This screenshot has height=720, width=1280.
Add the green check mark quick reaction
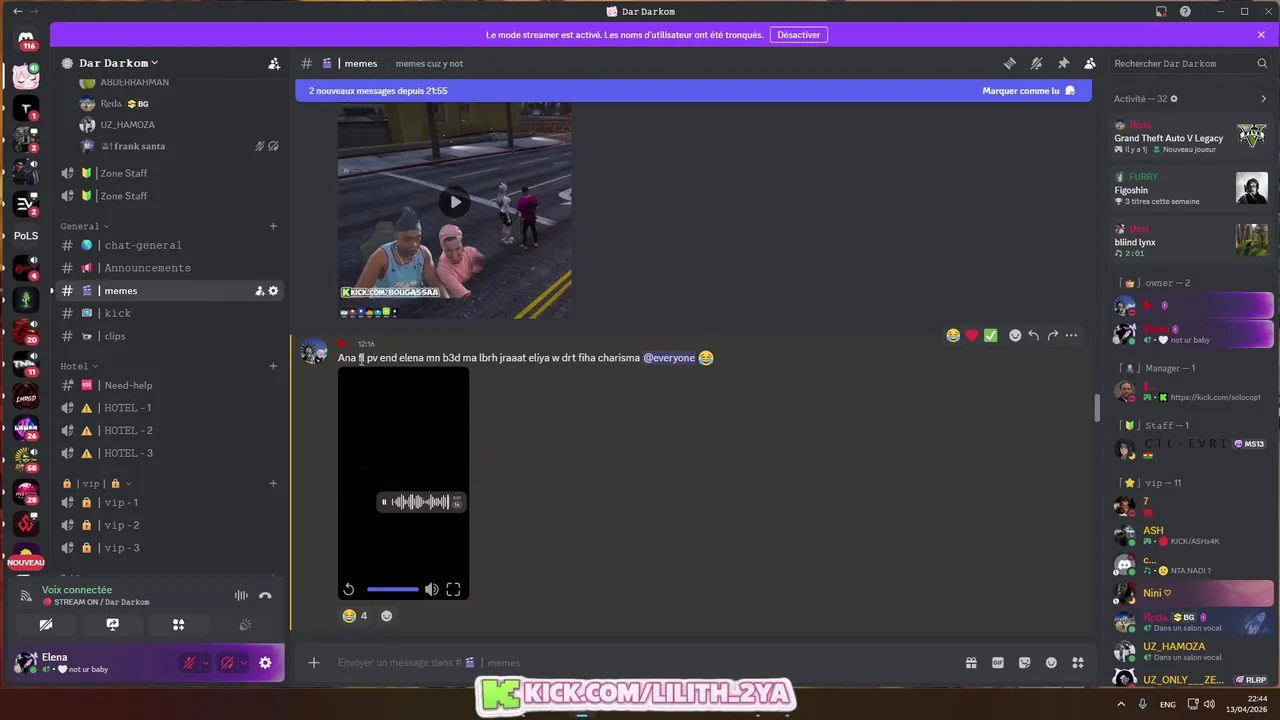click(991, 335)
